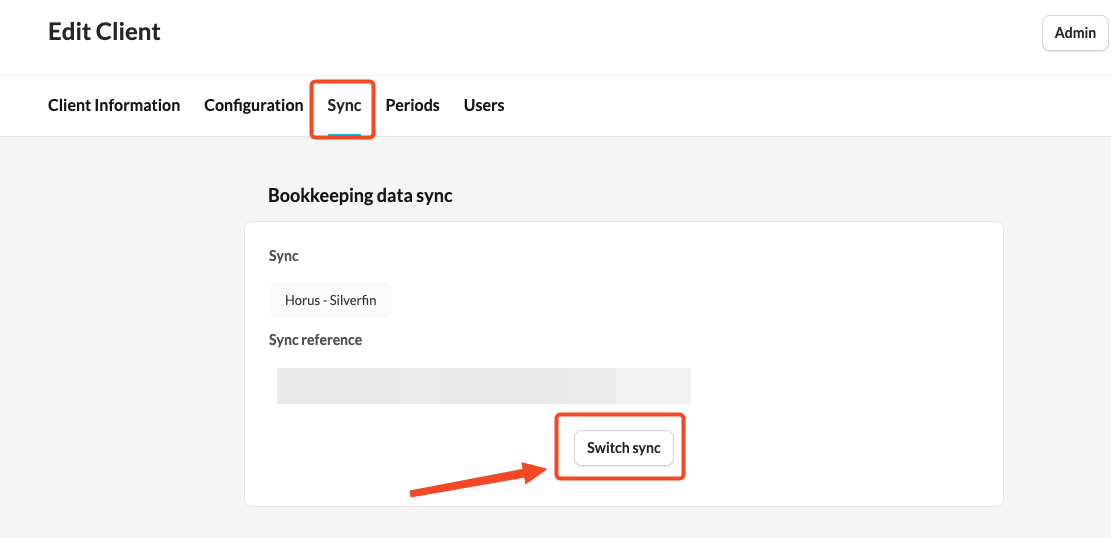Click the Sync reference label
The image size is (1111, 538).
click(315, 340)
